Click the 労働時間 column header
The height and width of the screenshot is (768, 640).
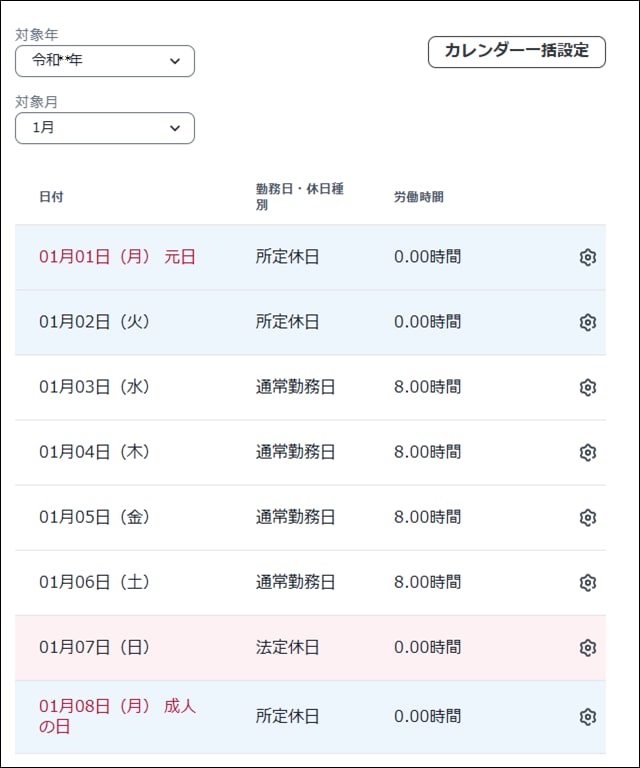419,197
